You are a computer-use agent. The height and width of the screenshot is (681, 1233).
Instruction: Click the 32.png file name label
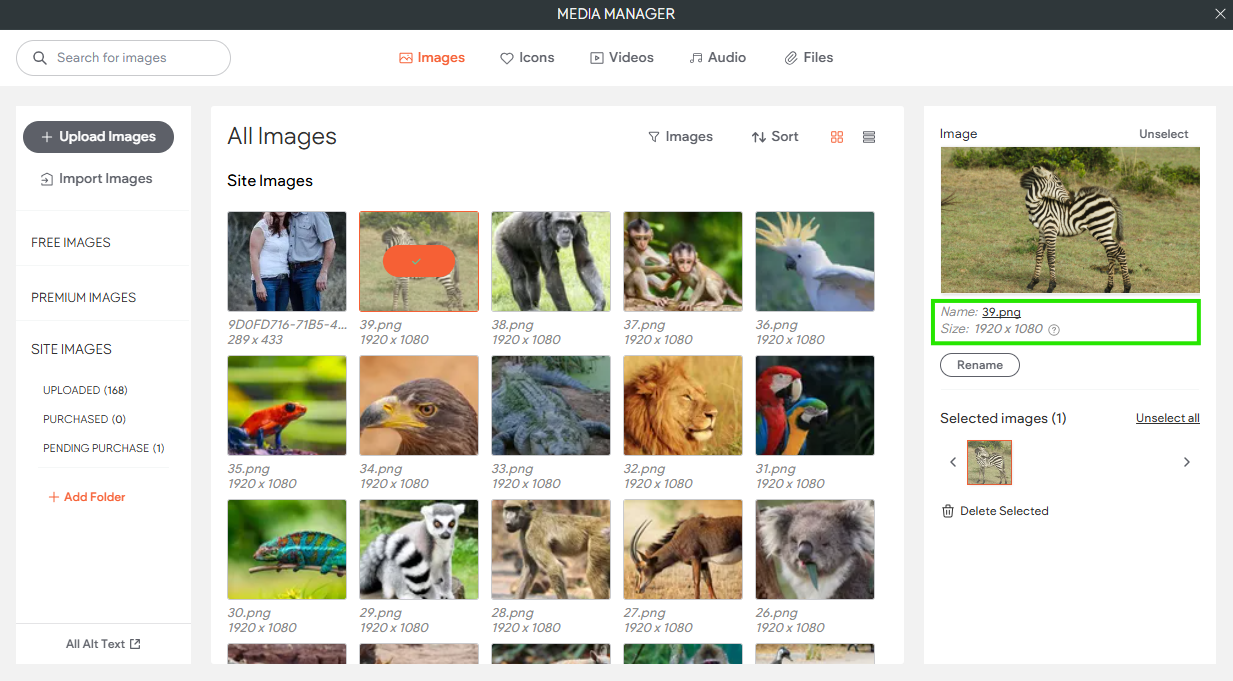coord(645,469)
